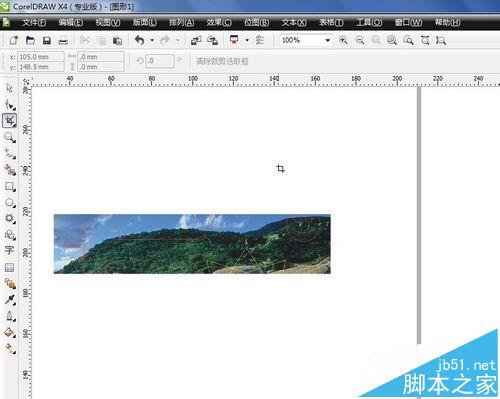The height and width of the screenshot is (399, 500).
Task: Select the Polygon tool
Action: [x=9, y=218]
